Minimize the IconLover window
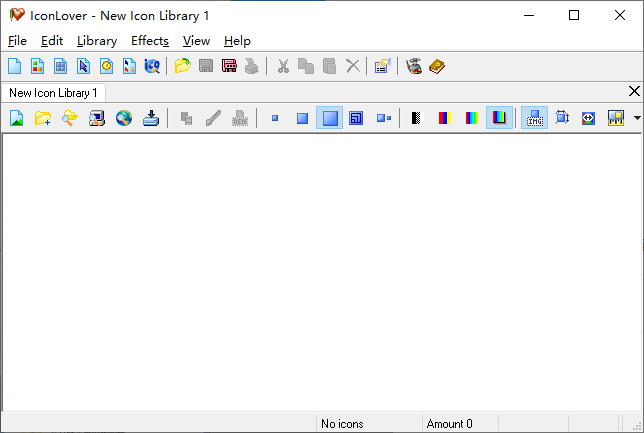 coord(529,15)
